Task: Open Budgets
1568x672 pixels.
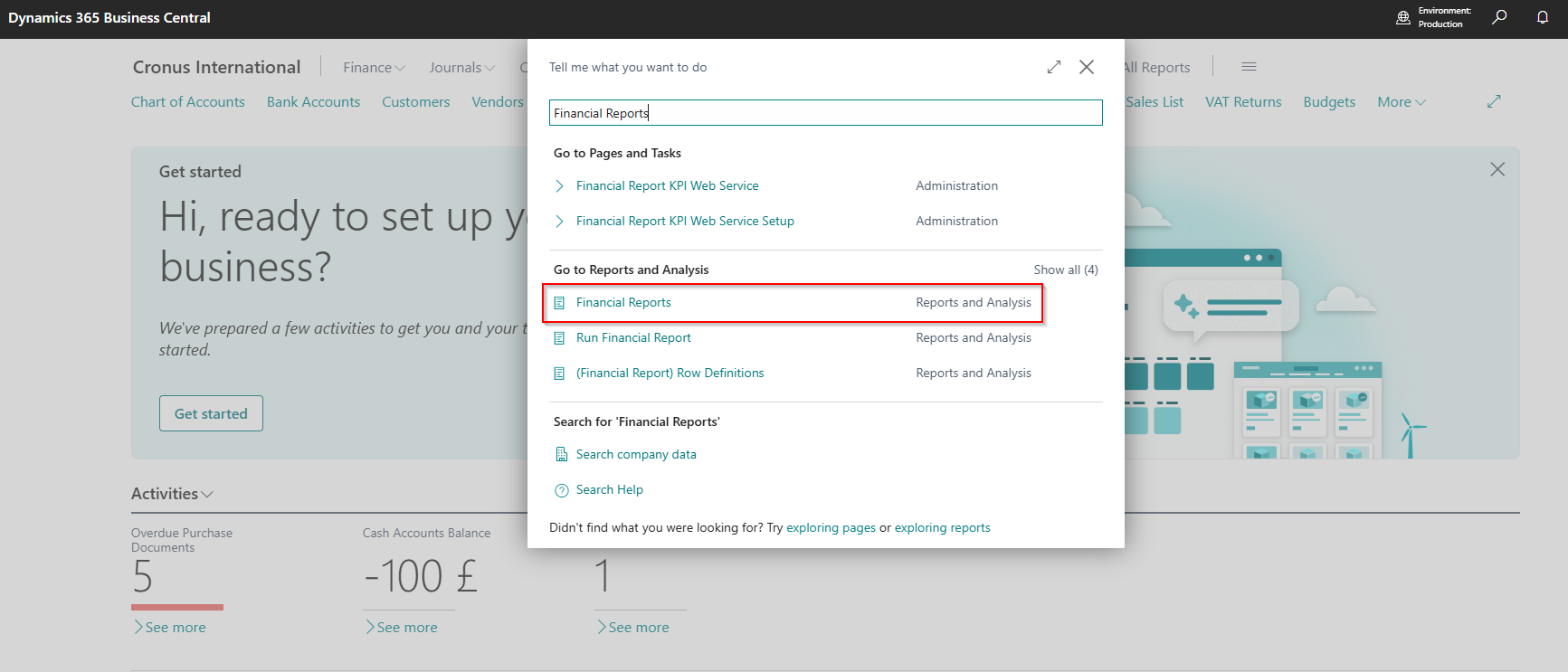Action: coord(1329,101)
